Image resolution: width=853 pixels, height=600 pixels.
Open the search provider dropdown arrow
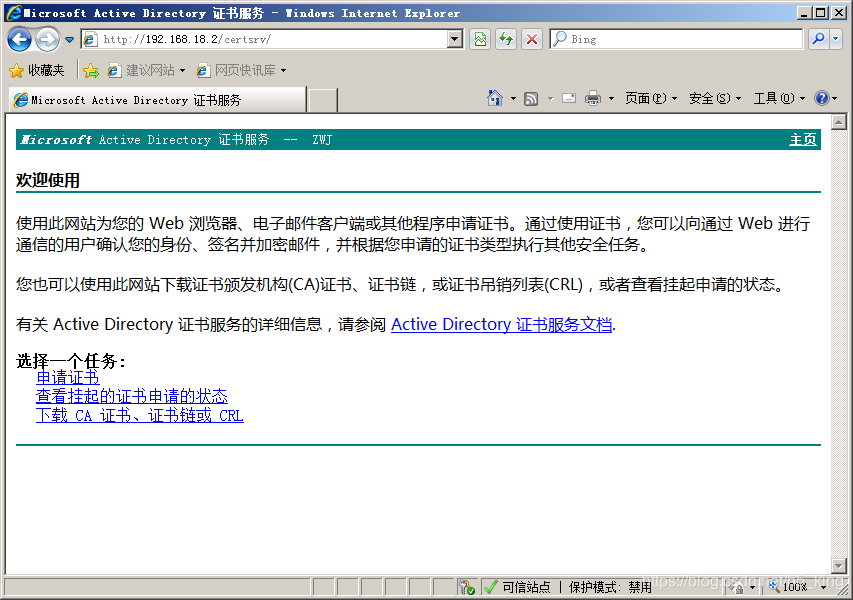[836, 39]
